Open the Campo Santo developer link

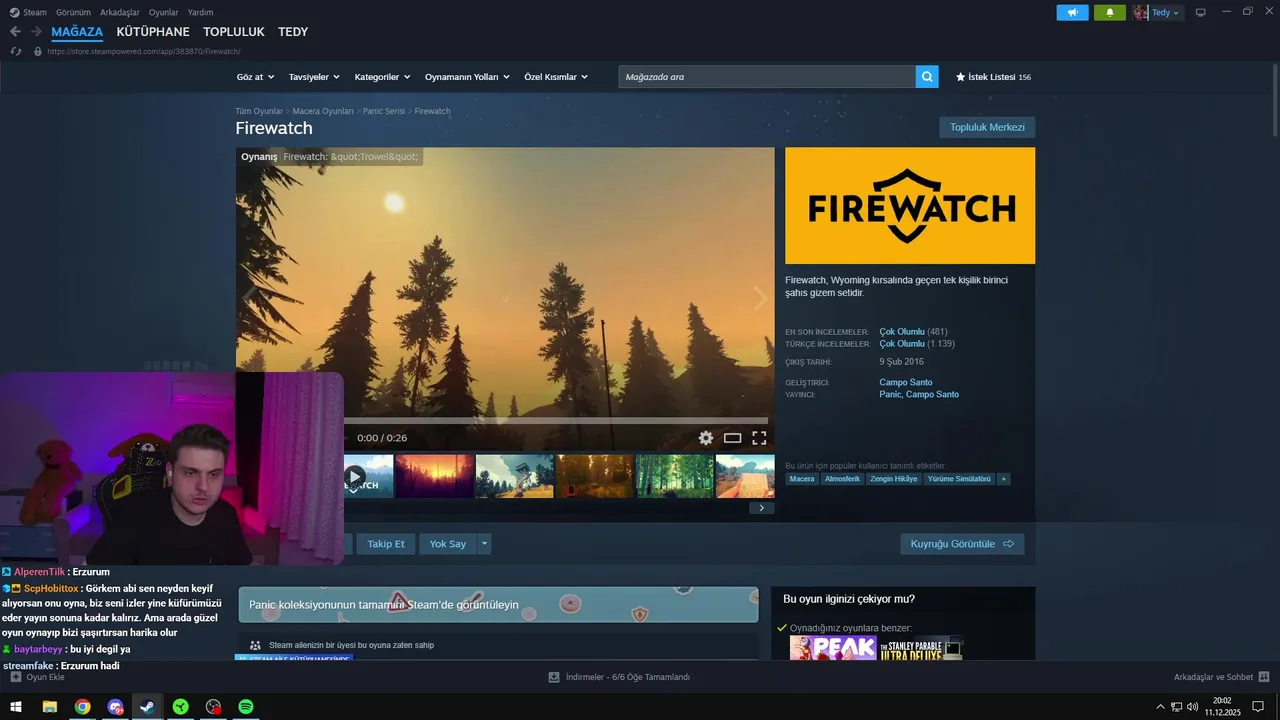click(906, 382)
